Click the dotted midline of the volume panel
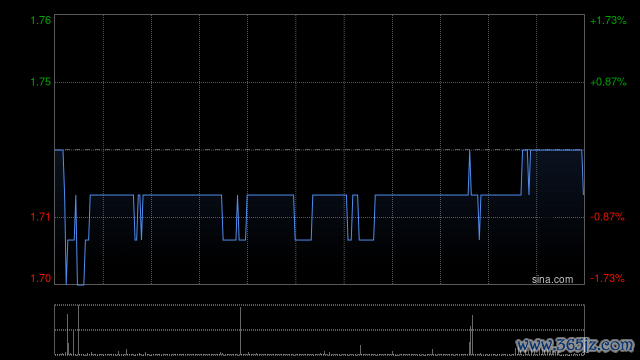The height and width of the screenshot is (360, 640). 319,330
